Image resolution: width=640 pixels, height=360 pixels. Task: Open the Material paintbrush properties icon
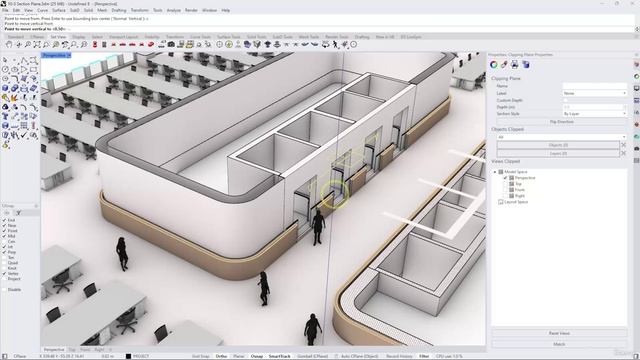tap(504, 64)
